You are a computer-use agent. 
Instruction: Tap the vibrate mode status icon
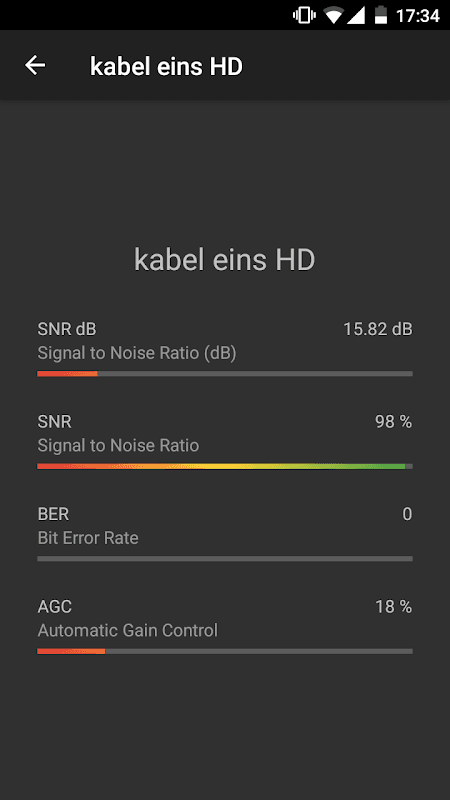[304, 15]
